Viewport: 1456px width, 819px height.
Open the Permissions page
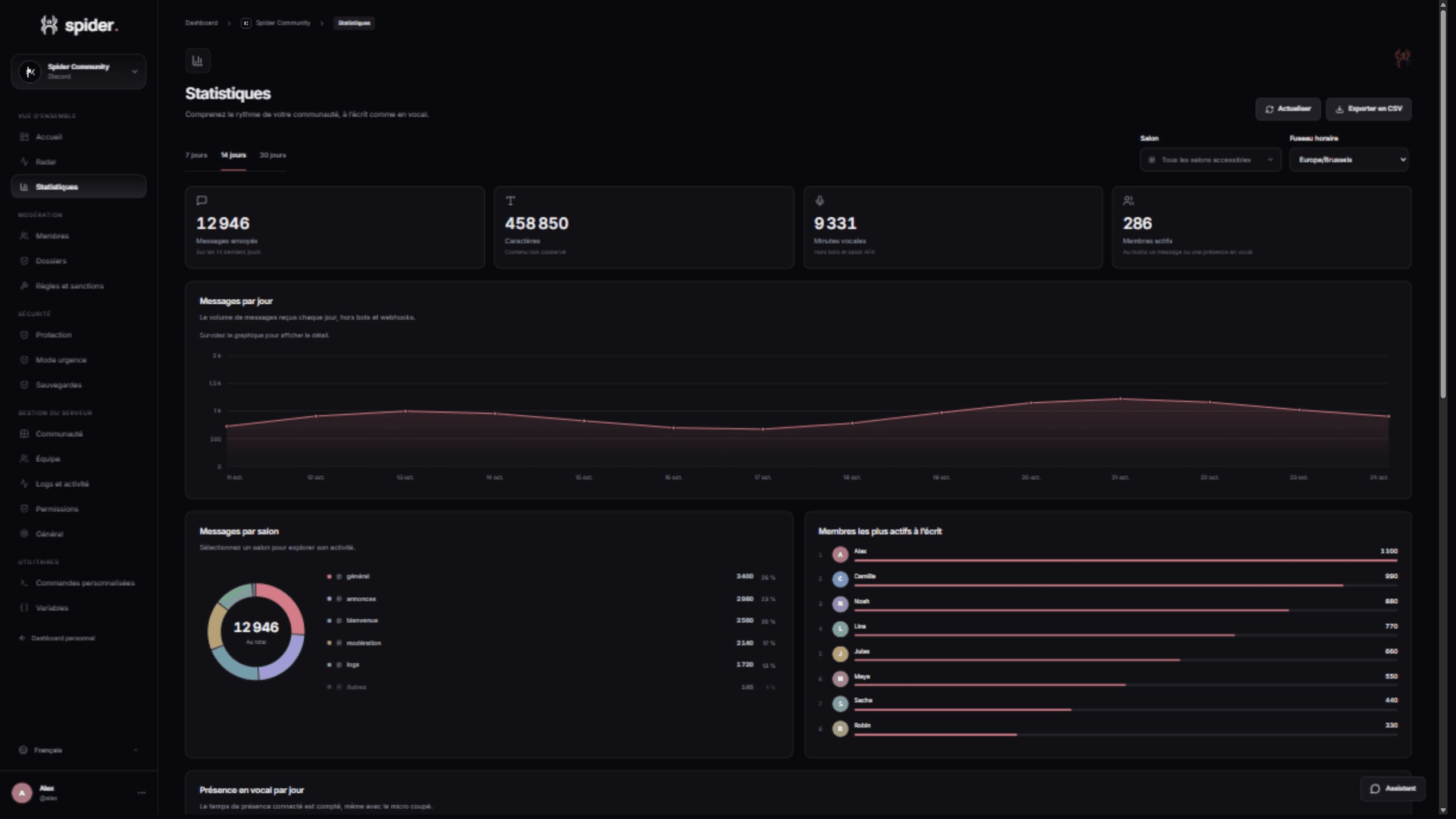[x=78, y=508]
